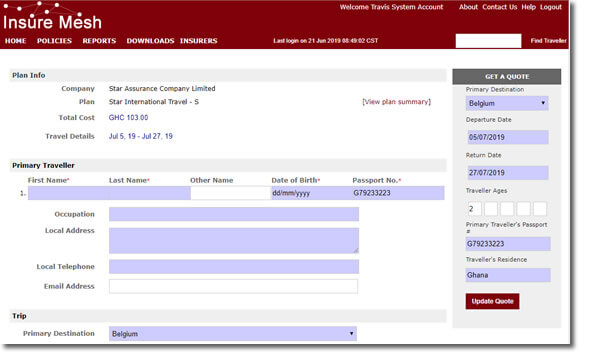Open the About page link
590x360 pixels.
(x=468, y=7)
